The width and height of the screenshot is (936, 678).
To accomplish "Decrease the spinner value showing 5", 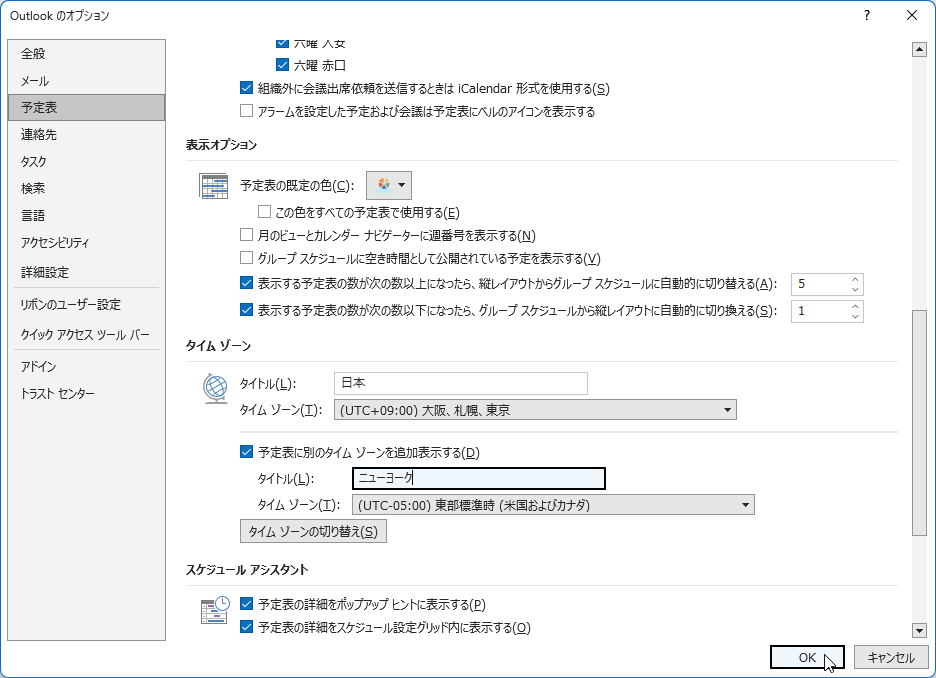I will (855, 289).
